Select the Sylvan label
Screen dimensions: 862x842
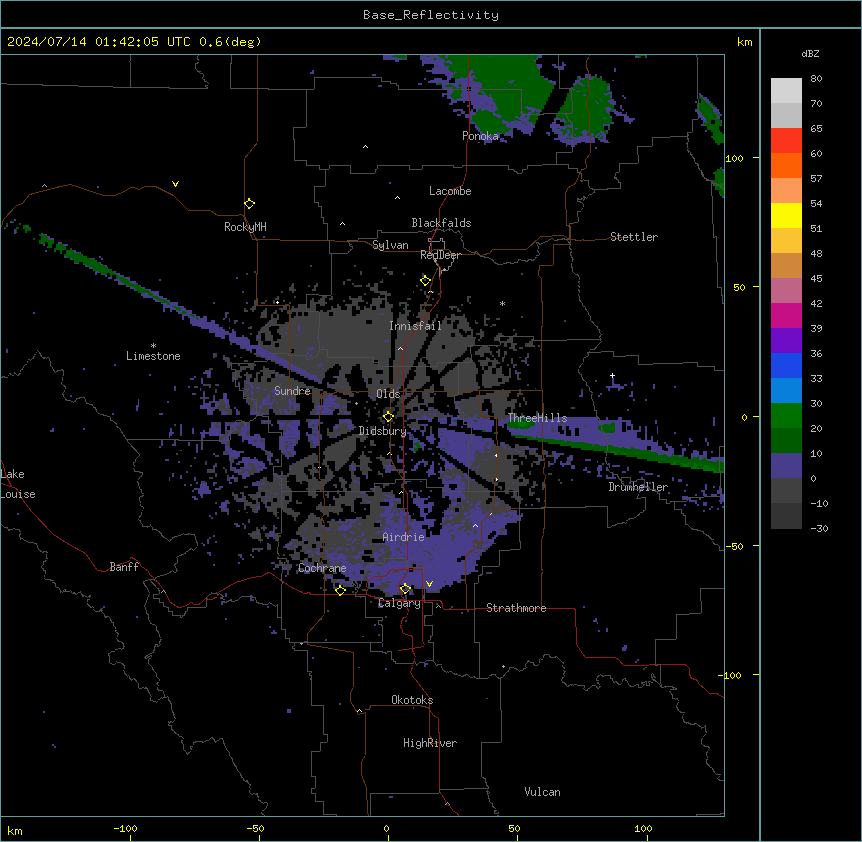pos(390,245)
